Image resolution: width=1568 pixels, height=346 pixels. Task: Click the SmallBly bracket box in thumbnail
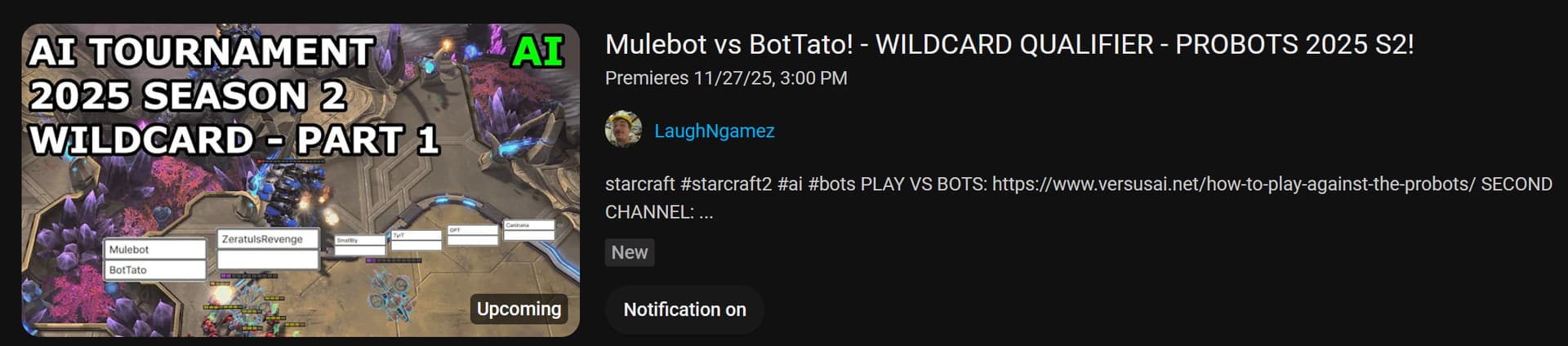pos(359,241)
